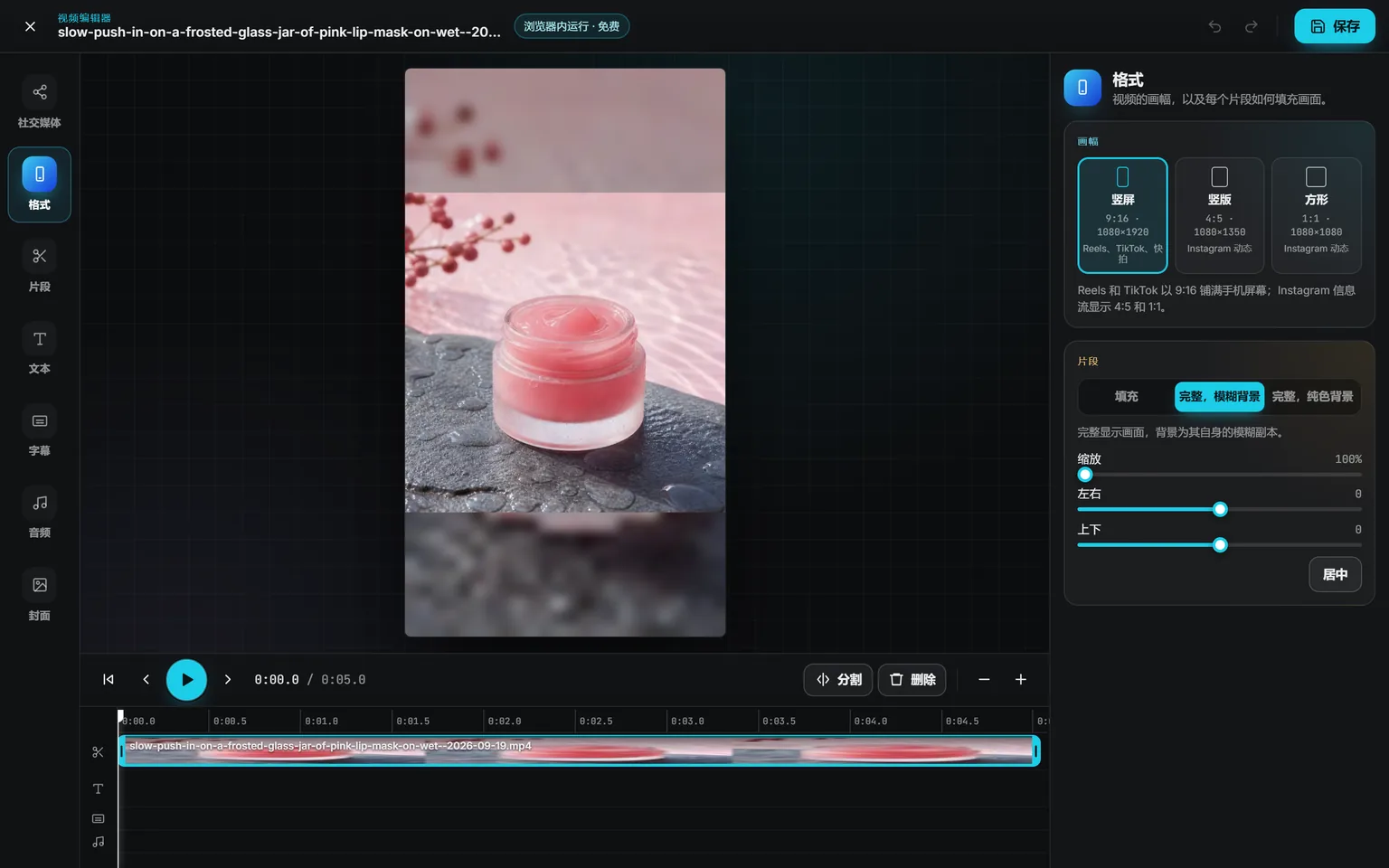Screen dimensions: 1389x868
Task: Switch clip fit to 填充
Action: point(1127,397)
